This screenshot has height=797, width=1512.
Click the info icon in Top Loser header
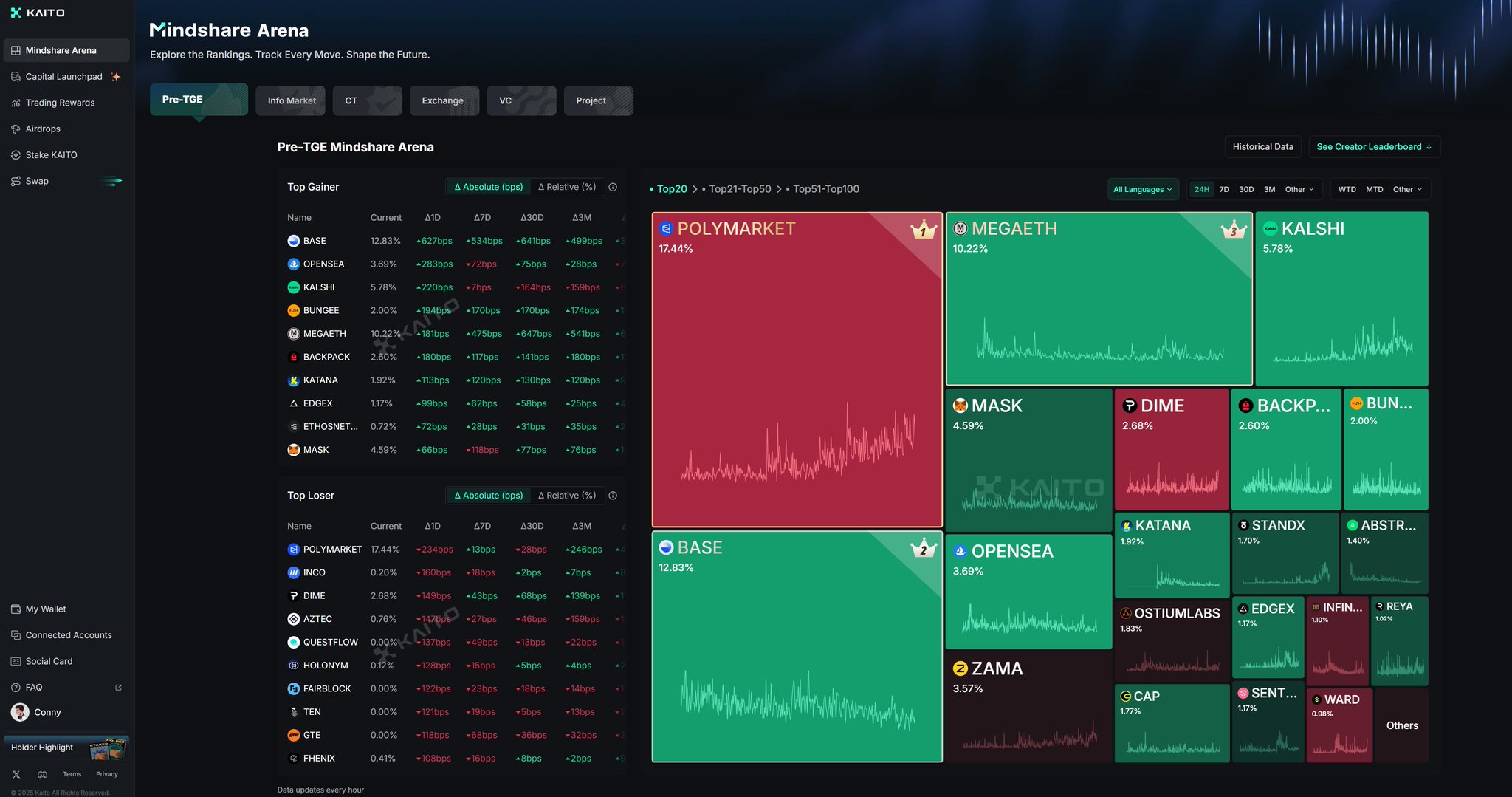tap(613, 496)
